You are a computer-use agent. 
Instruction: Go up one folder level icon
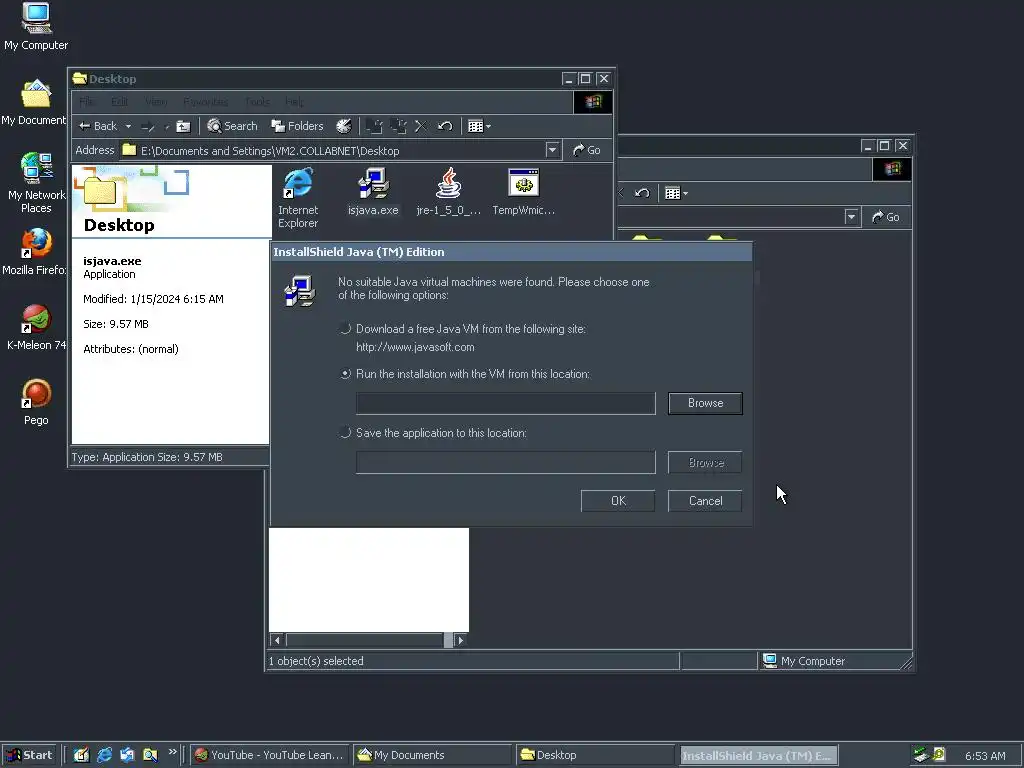(184, 126)
